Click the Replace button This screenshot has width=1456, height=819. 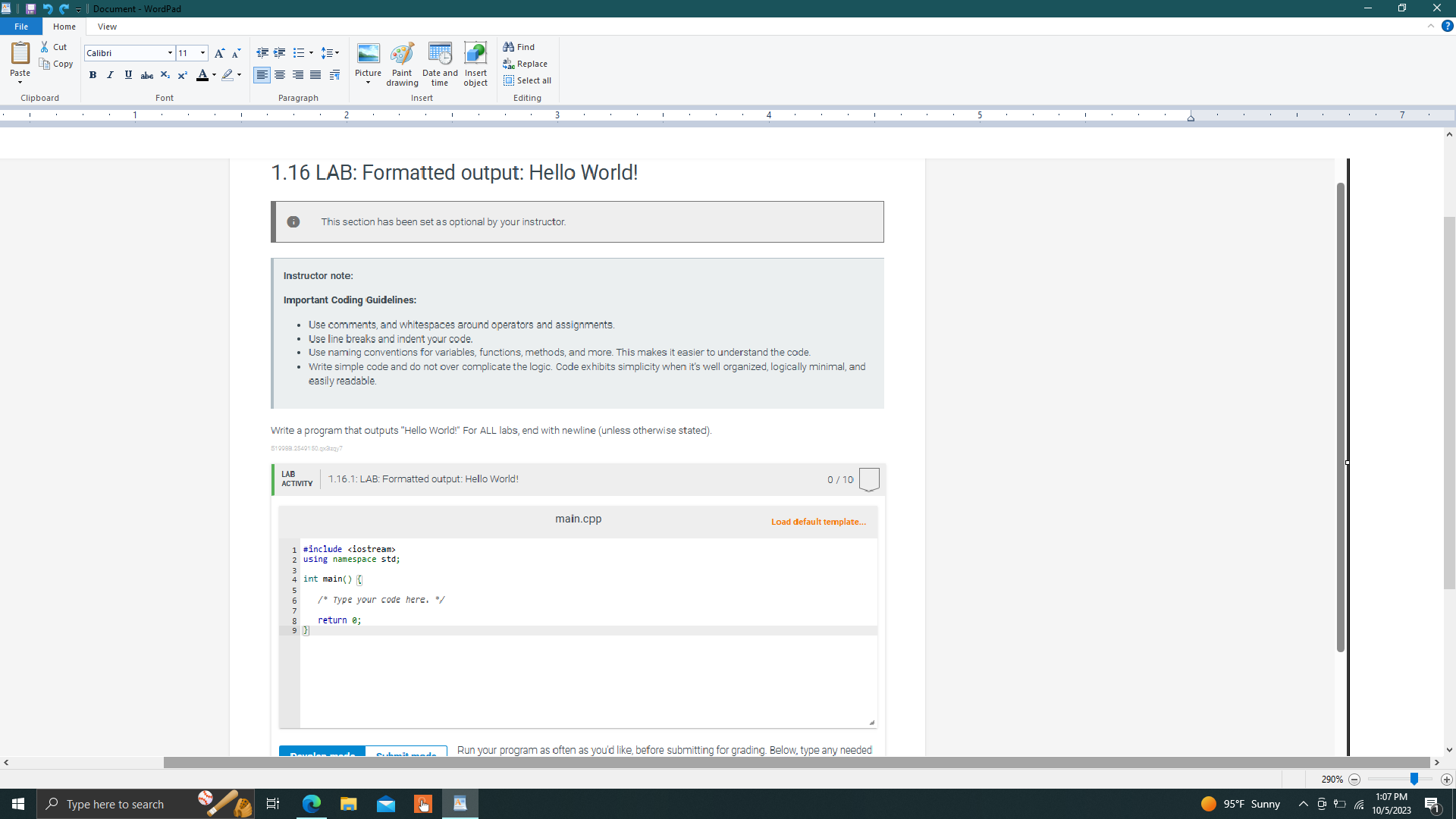pos(525,64)
